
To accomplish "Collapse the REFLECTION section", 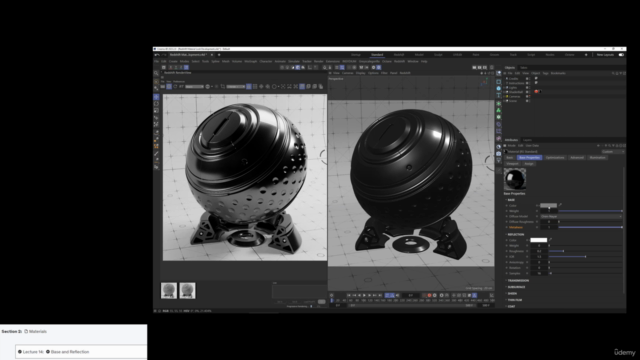I will point(515,235).
